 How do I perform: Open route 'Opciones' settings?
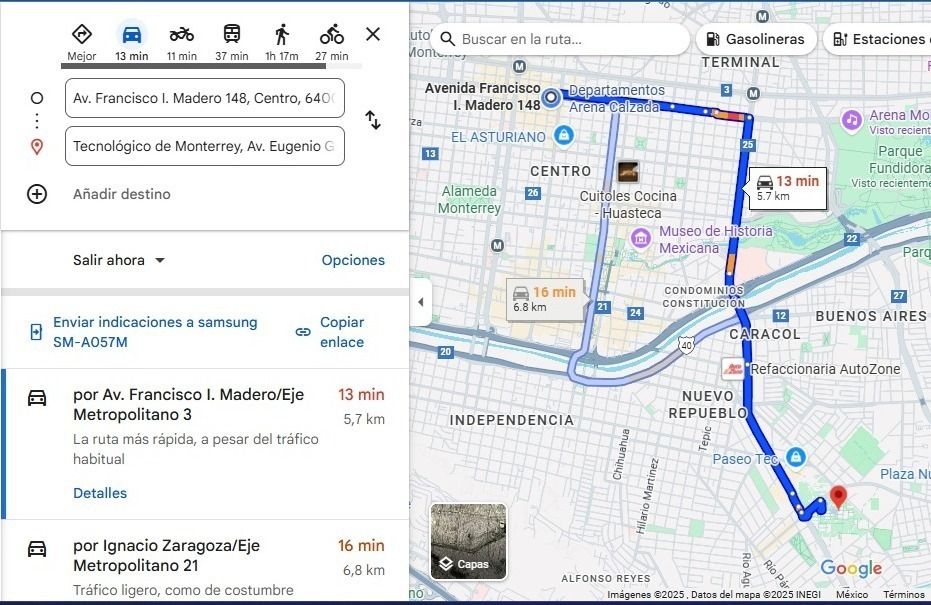(x=353, y=260)
